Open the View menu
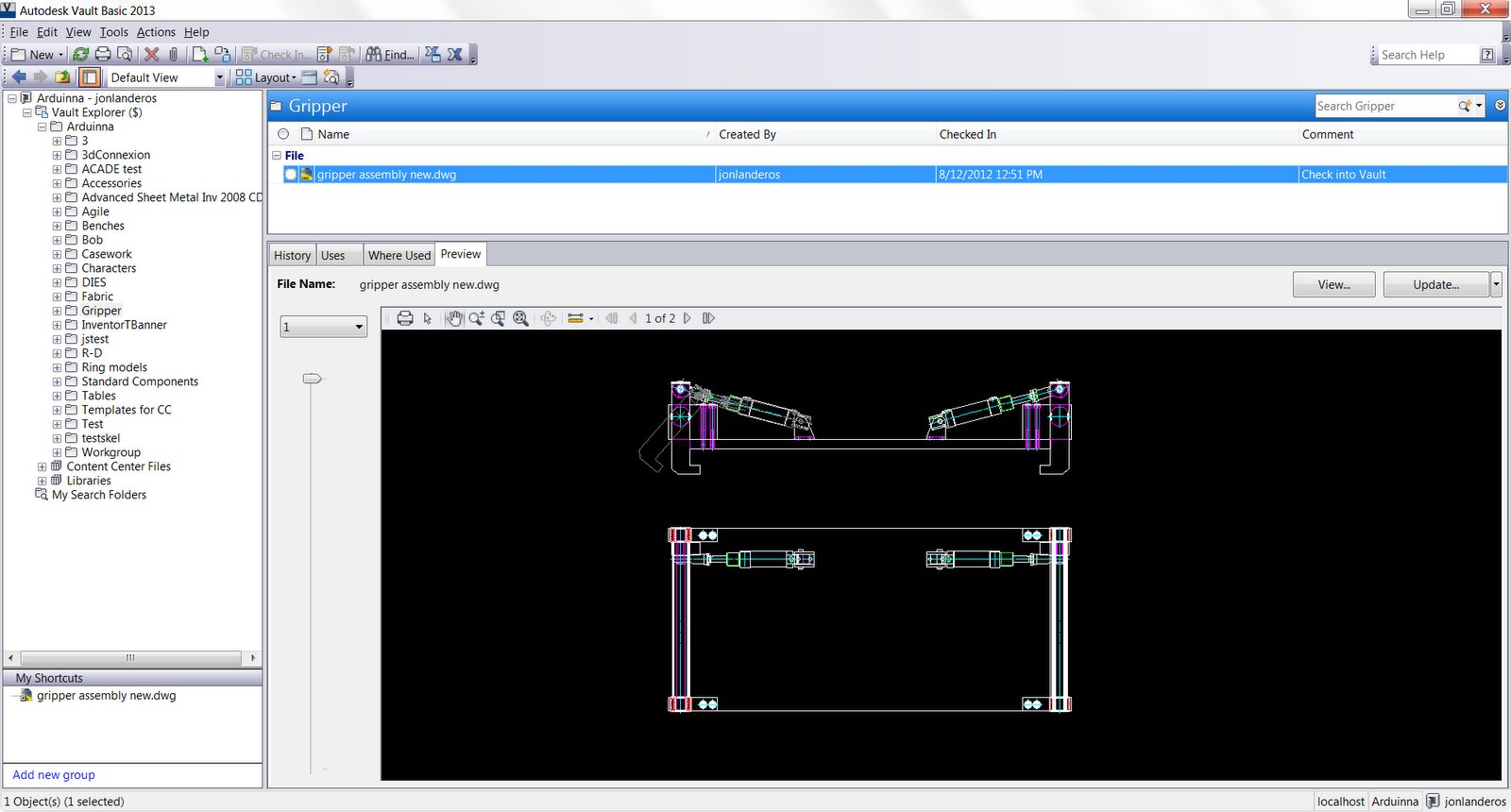The width and height of the screenshot is (1511, 812). (x=78, y=32)
